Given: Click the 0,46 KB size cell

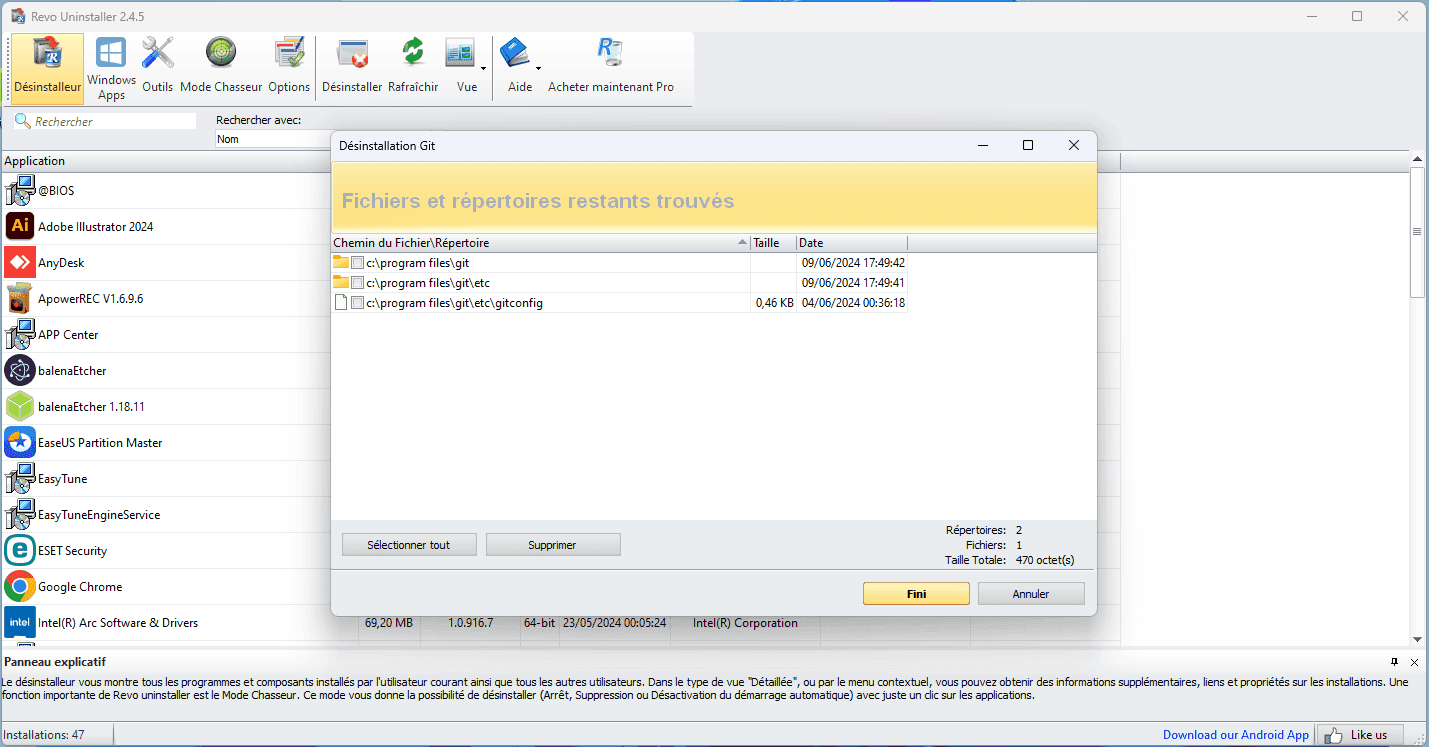Looking at the screenshot, I should pos(773,303).
